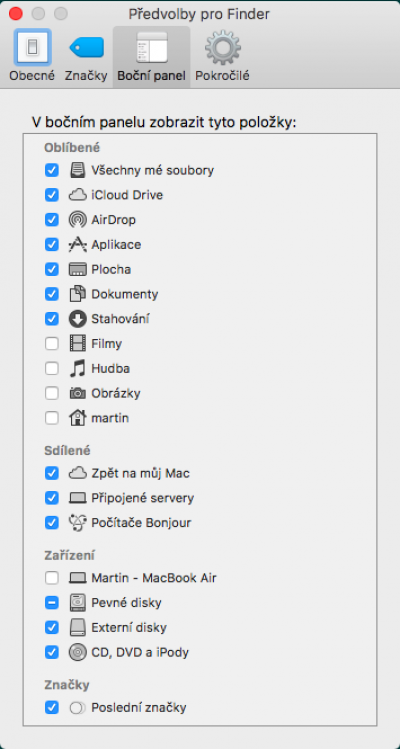
Task: Open the Obecné preferences tab
Action: (32, 55)
